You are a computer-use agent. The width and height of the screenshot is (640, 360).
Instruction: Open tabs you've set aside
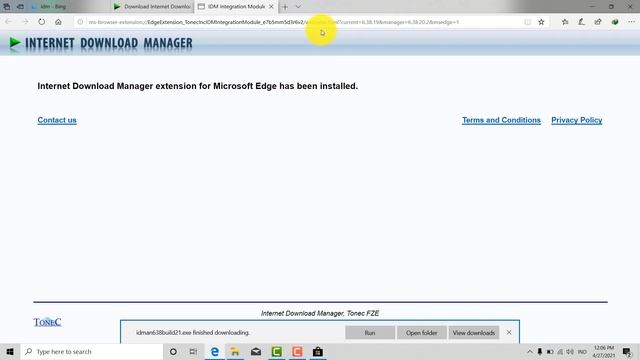[x=7, y=7]
